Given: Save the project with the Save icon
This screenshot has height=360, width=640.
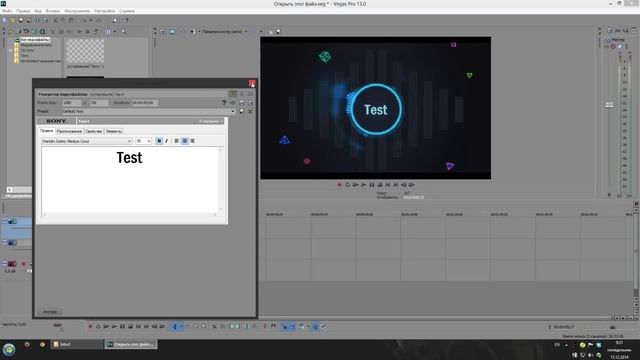Looking at the screenshot, I should coord(21,20).
